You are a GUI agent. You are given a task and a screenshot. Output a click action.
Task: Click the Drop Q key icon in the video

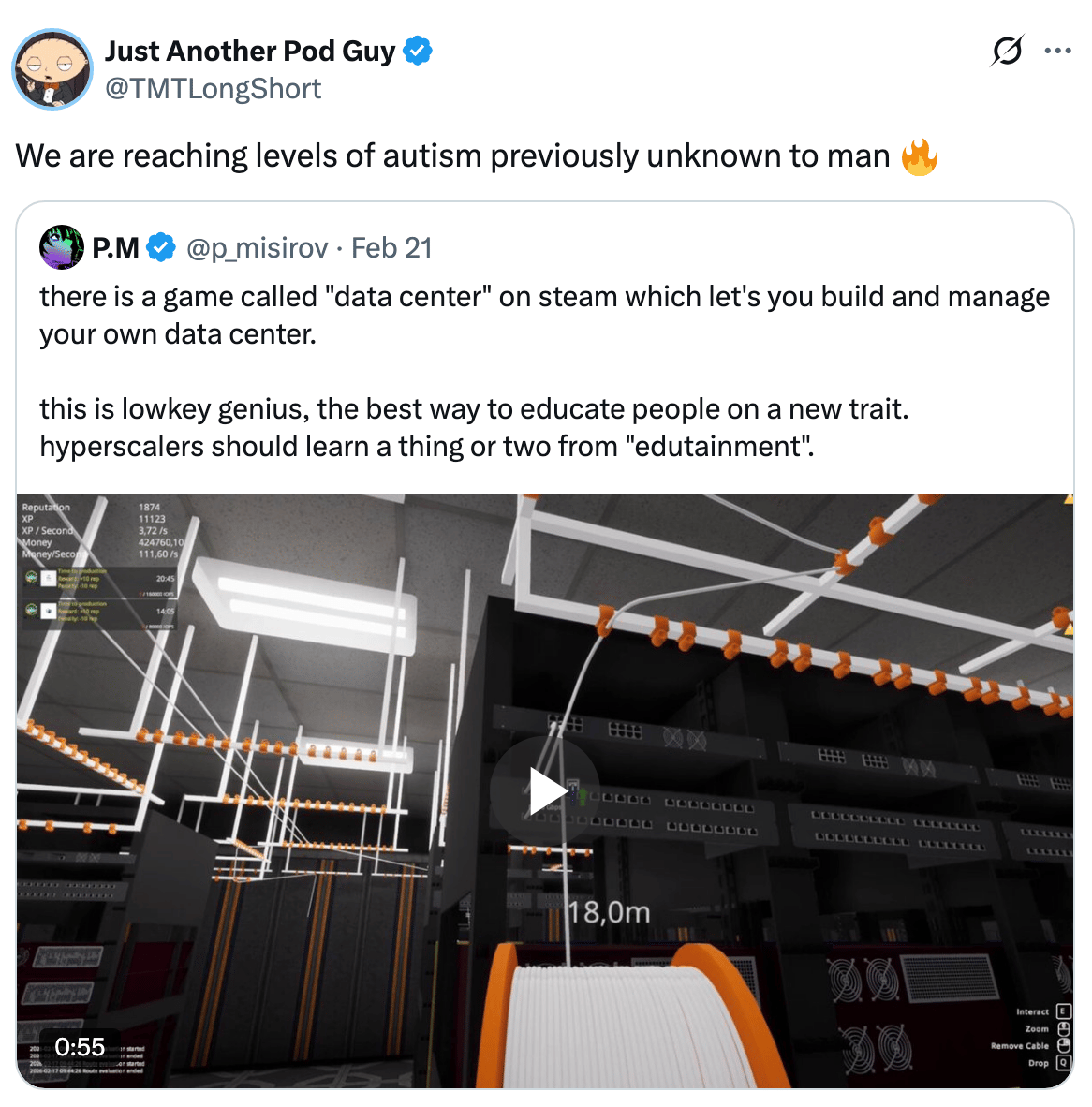click(x=1064, y=1063)
